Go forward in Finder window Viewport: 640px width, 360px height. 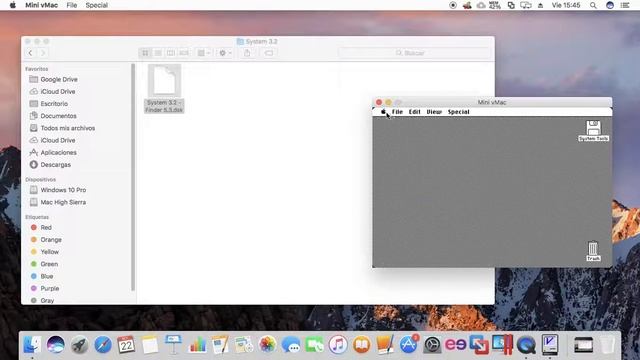(42, 53)
